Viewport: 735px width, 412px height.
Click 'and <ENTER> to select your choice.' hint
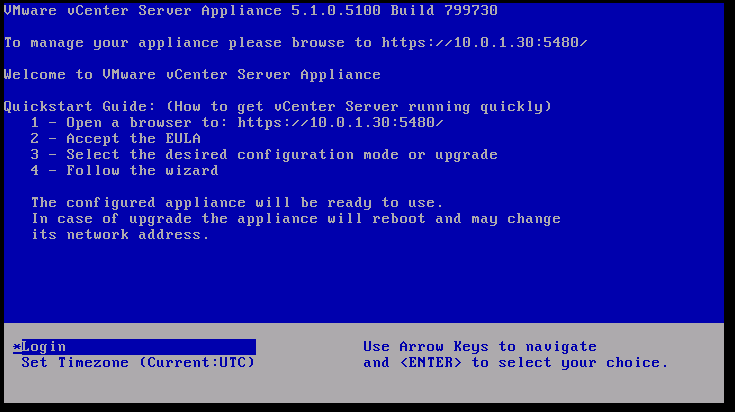[x=516, y=363]
